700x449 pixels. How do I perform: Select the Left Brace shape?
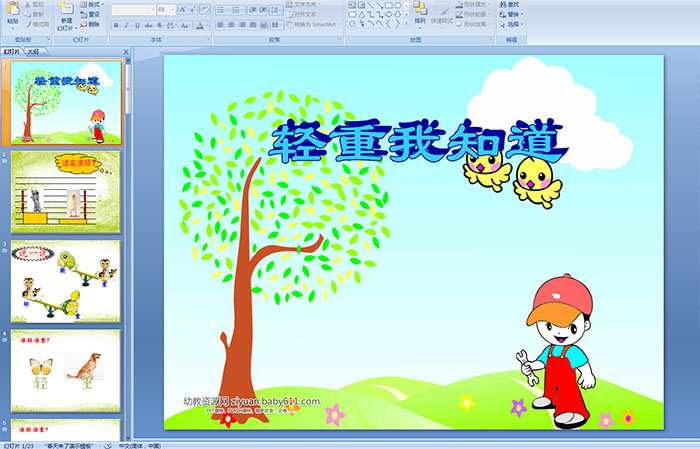(388, 23)
